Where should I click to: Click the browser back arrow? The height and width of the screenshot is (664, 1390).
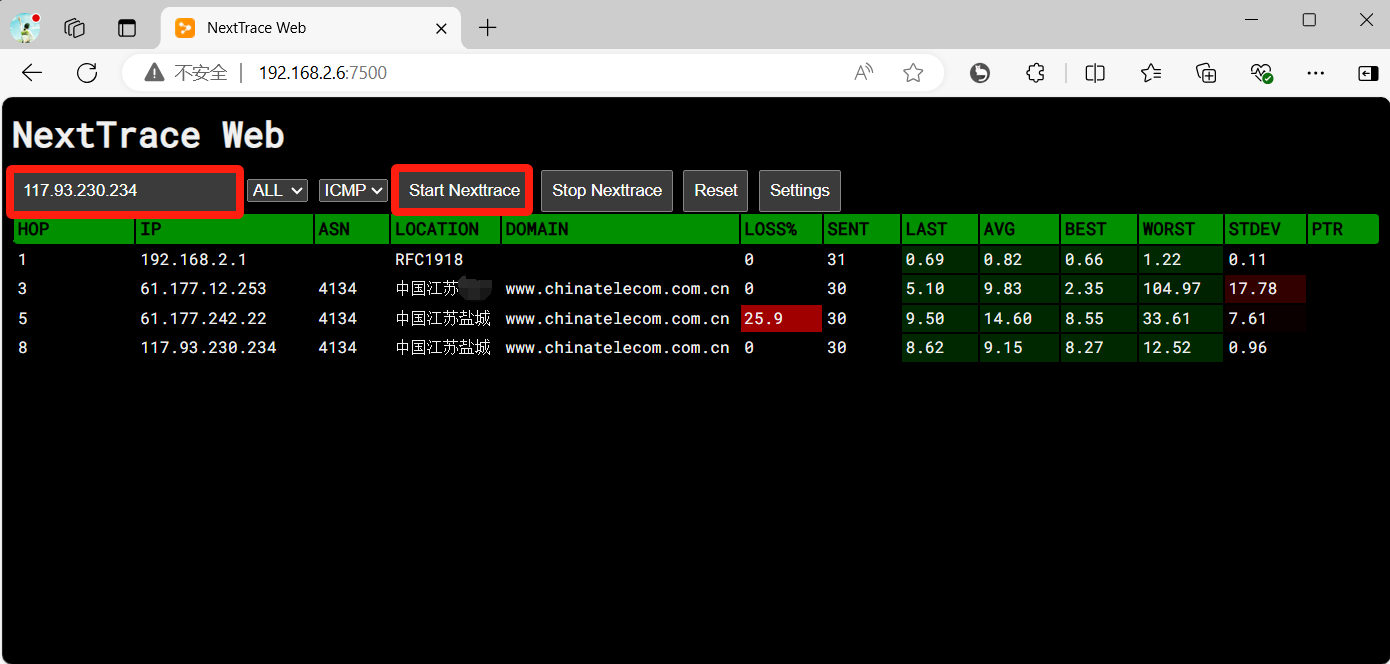(32, 73)
